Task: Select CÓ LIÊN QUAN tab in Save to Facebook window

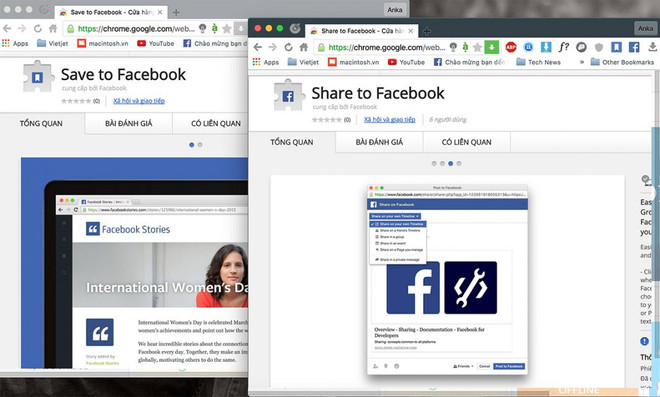Action: (x=216, y=123)
